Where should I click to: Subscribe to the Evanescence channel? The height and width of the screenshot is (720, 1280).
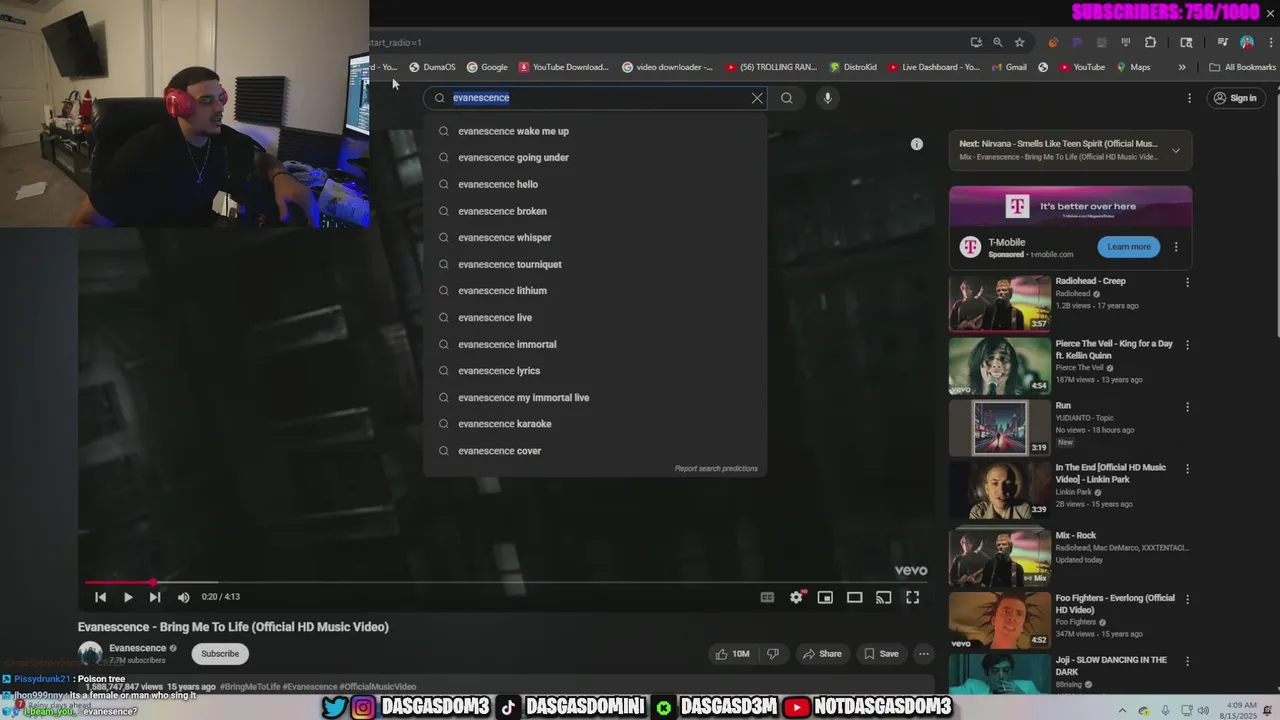pos(220,654)
